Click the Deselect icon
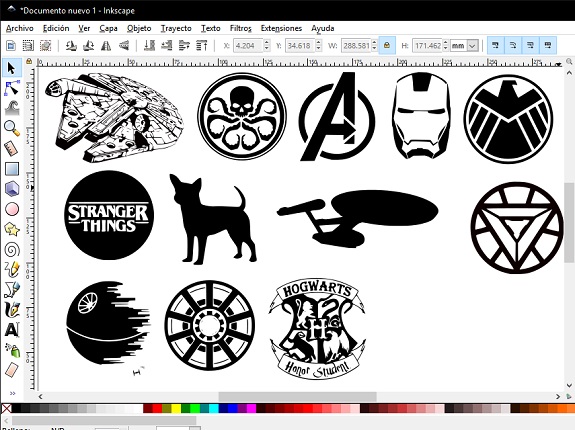Image resolution: width=575 pixels, height=430 pixels. coord(45,45)
